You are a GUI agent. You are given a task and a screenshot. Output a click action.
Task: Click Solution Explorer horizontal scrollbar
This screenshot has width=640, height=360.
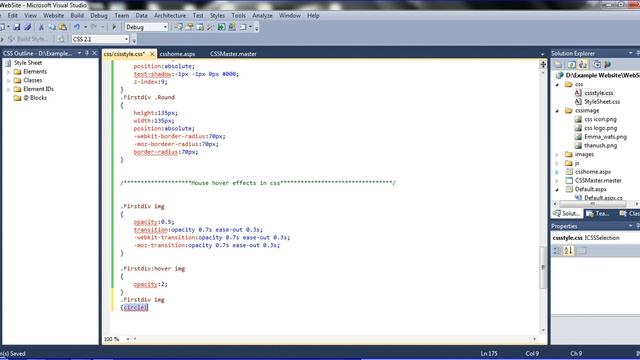pyautogui.click(x=593, y=204)
